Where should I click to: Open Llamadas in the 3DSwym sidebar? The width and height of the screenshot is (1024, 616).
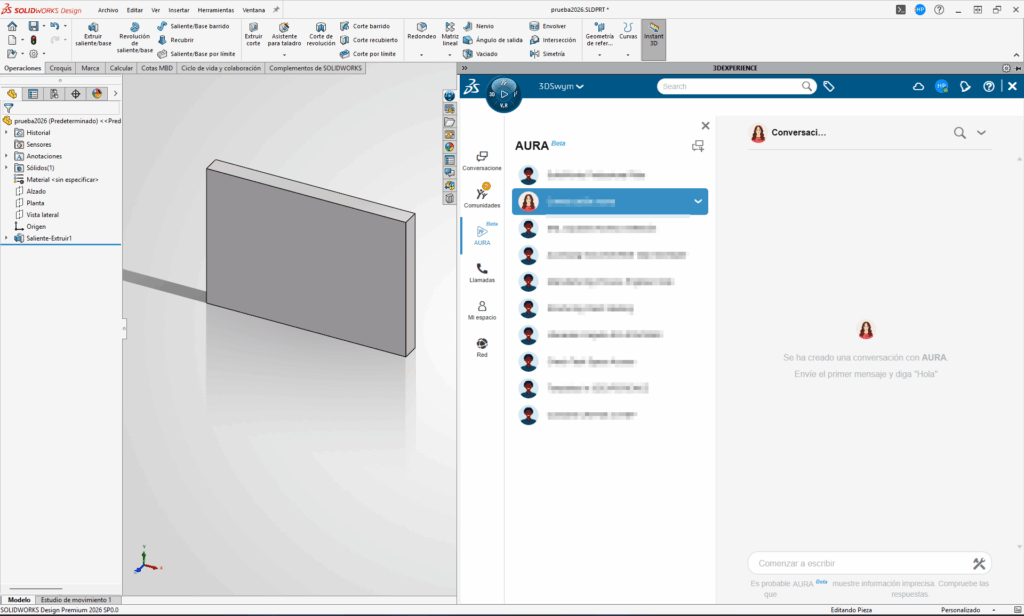482,273
